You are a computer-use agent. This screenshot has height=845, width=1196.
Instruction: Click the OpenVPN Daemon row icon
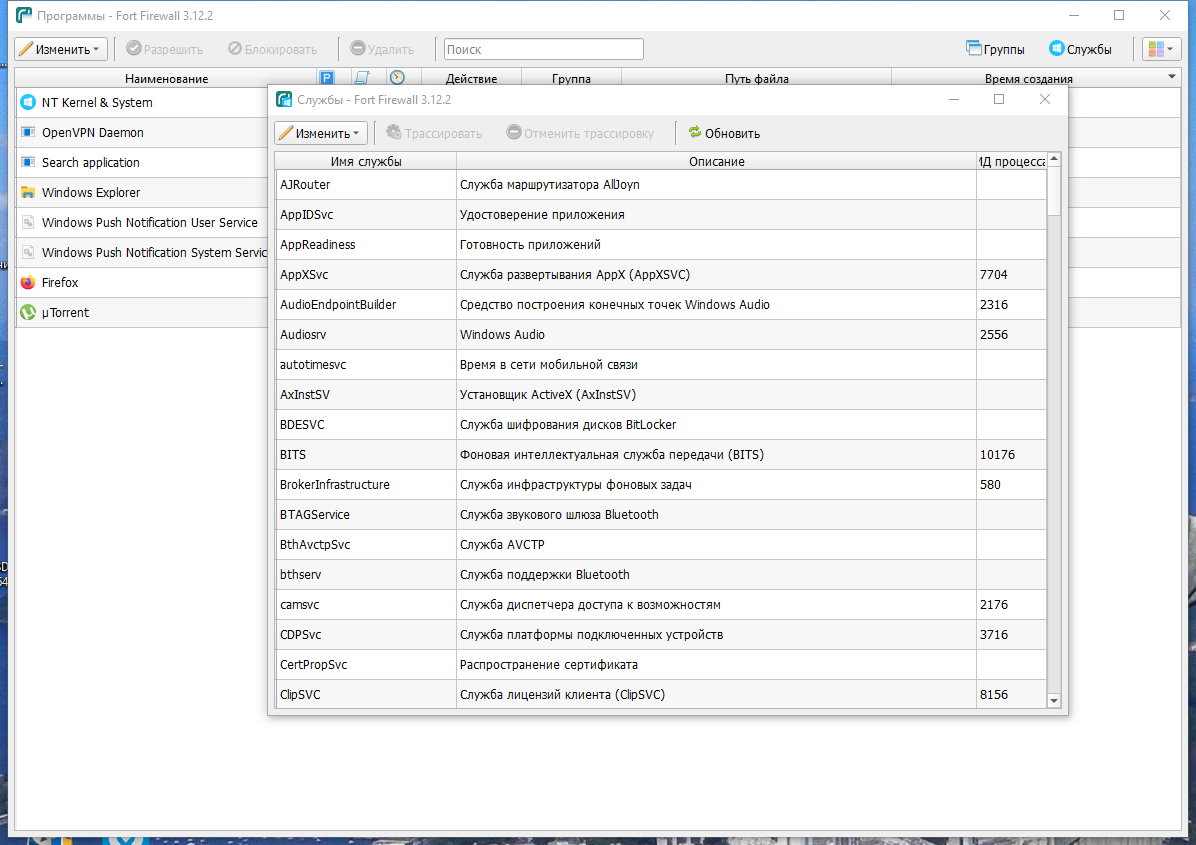28,132
